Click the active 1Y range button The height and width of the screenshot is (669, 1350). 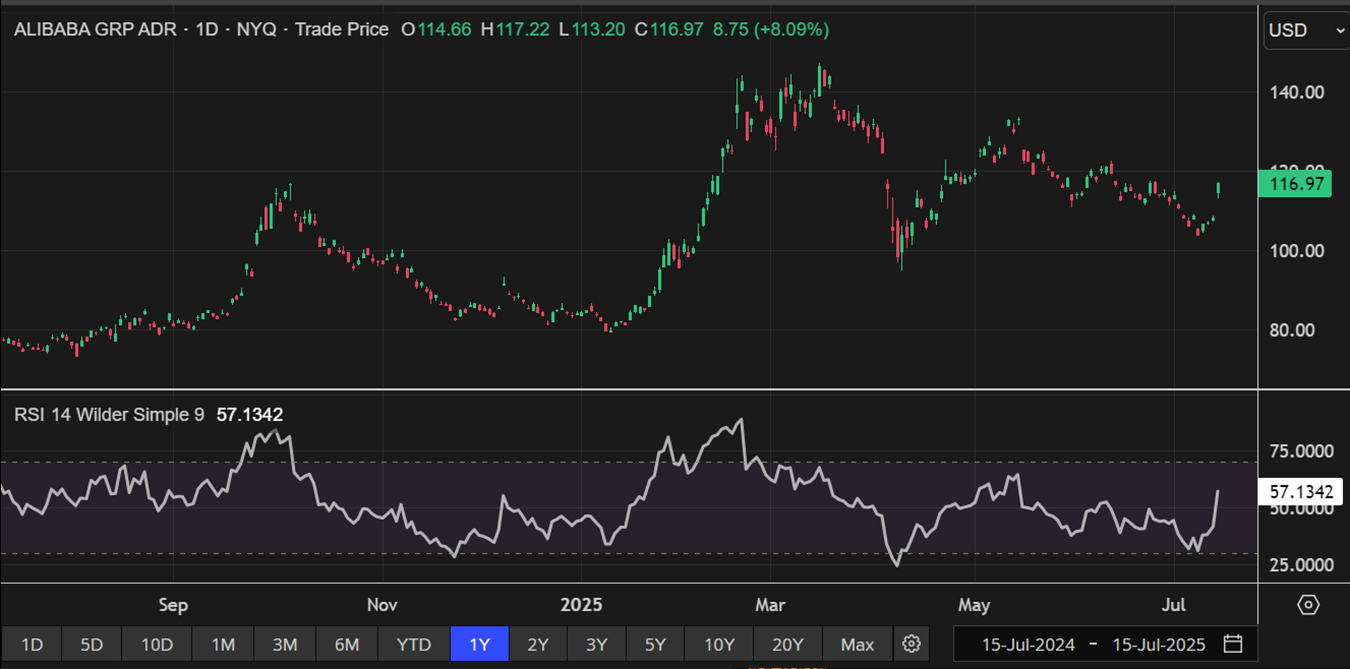coord(480,644)
